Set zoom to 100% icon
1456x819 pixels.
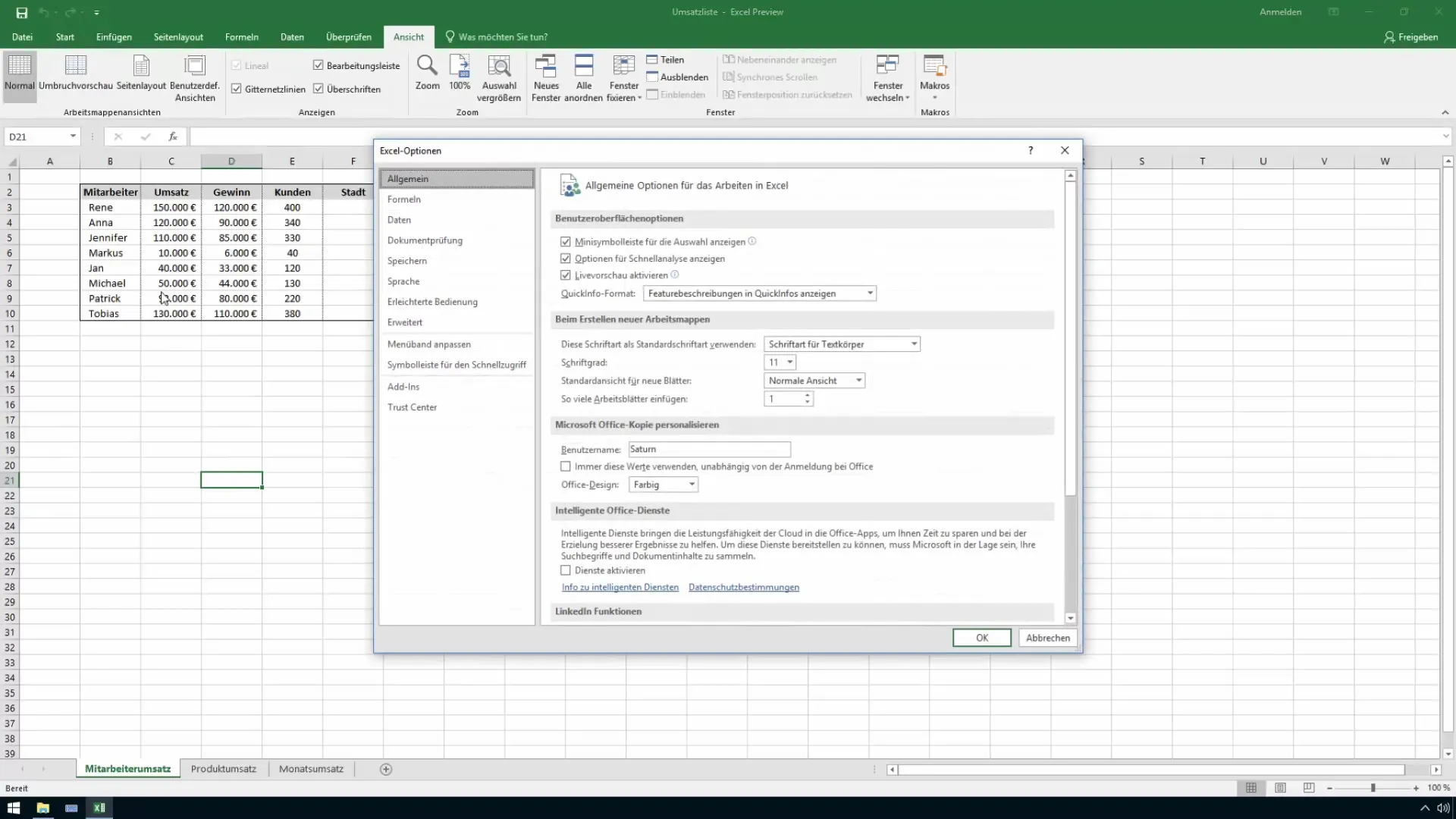tap(460, 73)
